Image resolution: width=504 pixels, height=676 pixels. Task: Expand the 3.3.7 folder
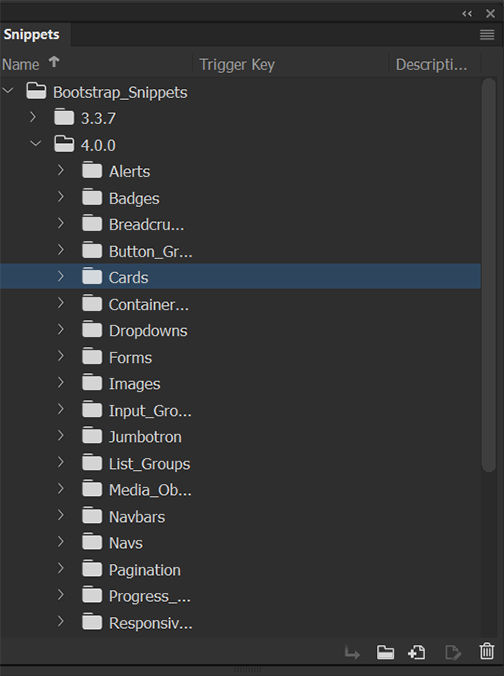pos(33,117)
